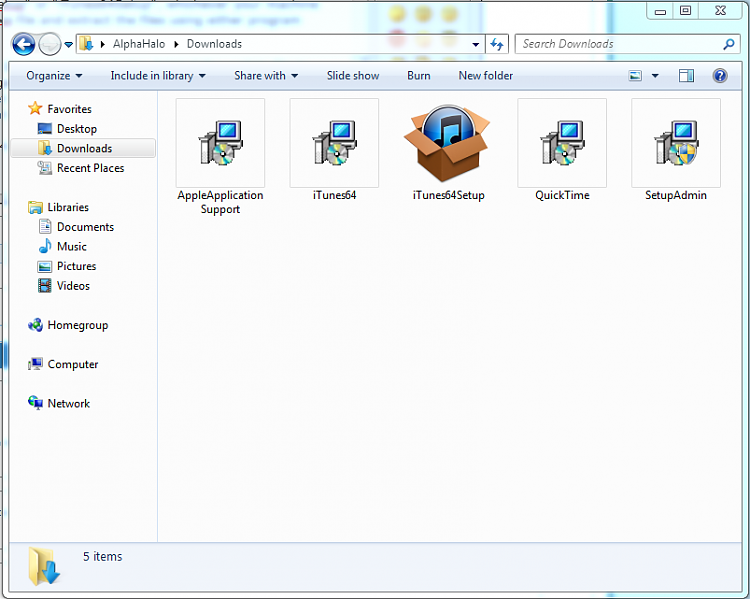This screenshot has width=750, height=599.
Task: Click the Burn toolbar button
Action: click(419, 76)
